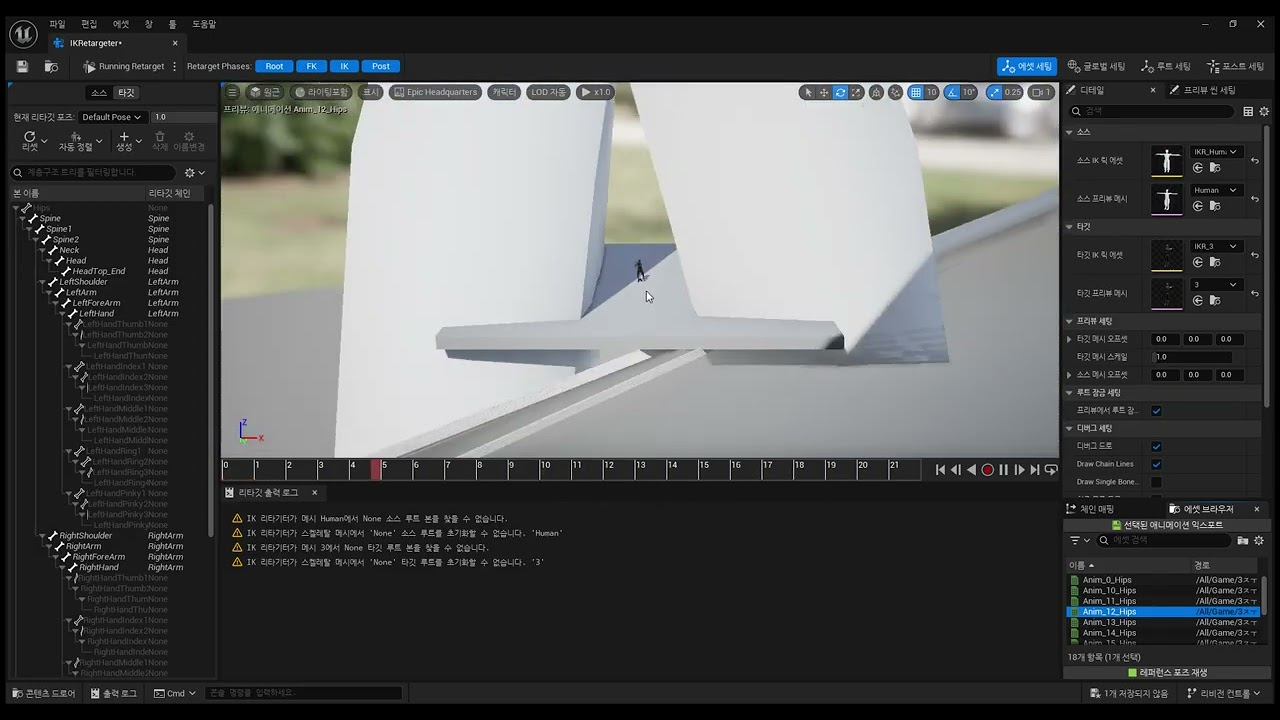Use selected asset arrow for source IK rig
The image size is (1280, 720).
pos(1198,168)
